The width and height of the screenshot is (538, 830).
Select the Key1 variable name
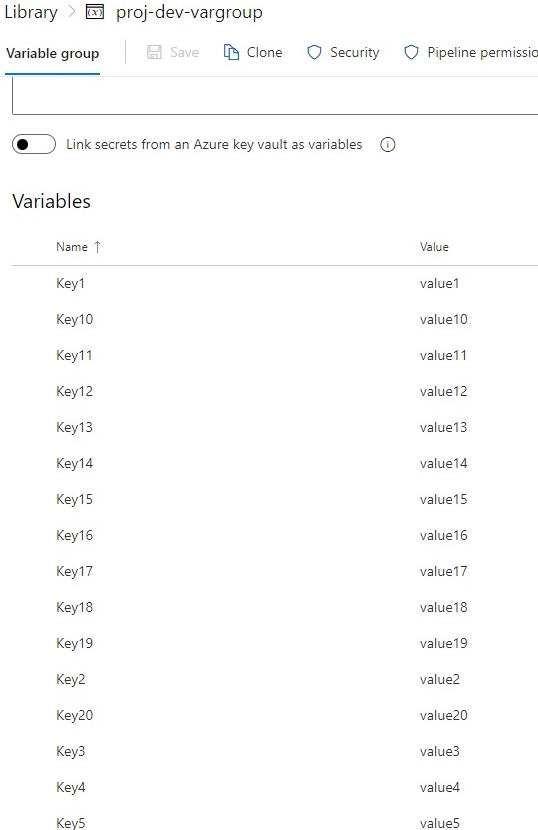70,284
